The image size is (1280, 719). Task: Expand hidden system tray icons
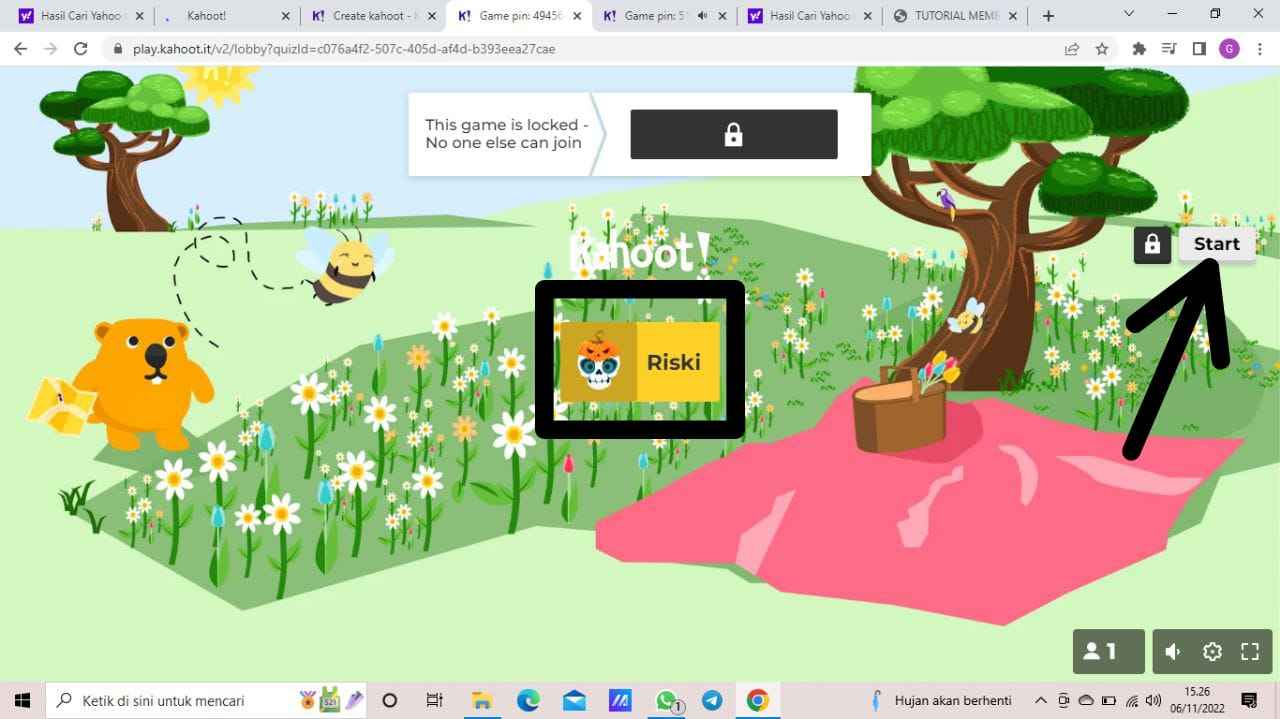coord(1040,700)
